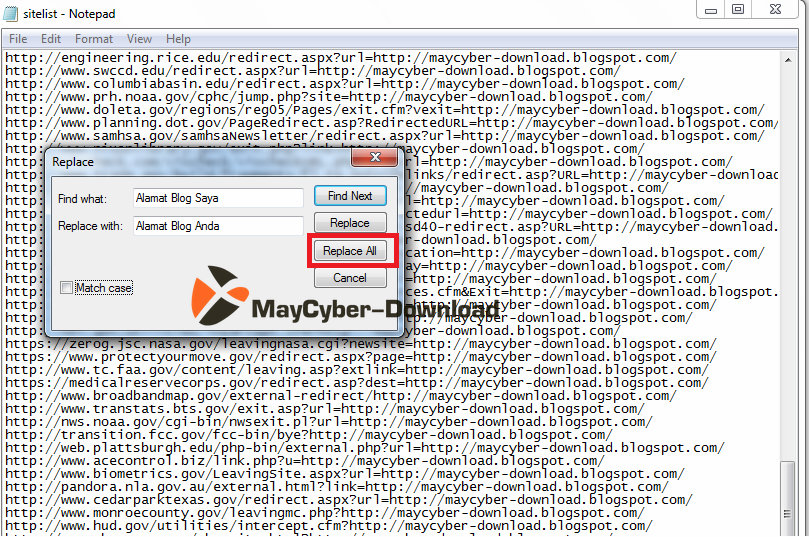Minimize the Notepad window

click(711, 9)
